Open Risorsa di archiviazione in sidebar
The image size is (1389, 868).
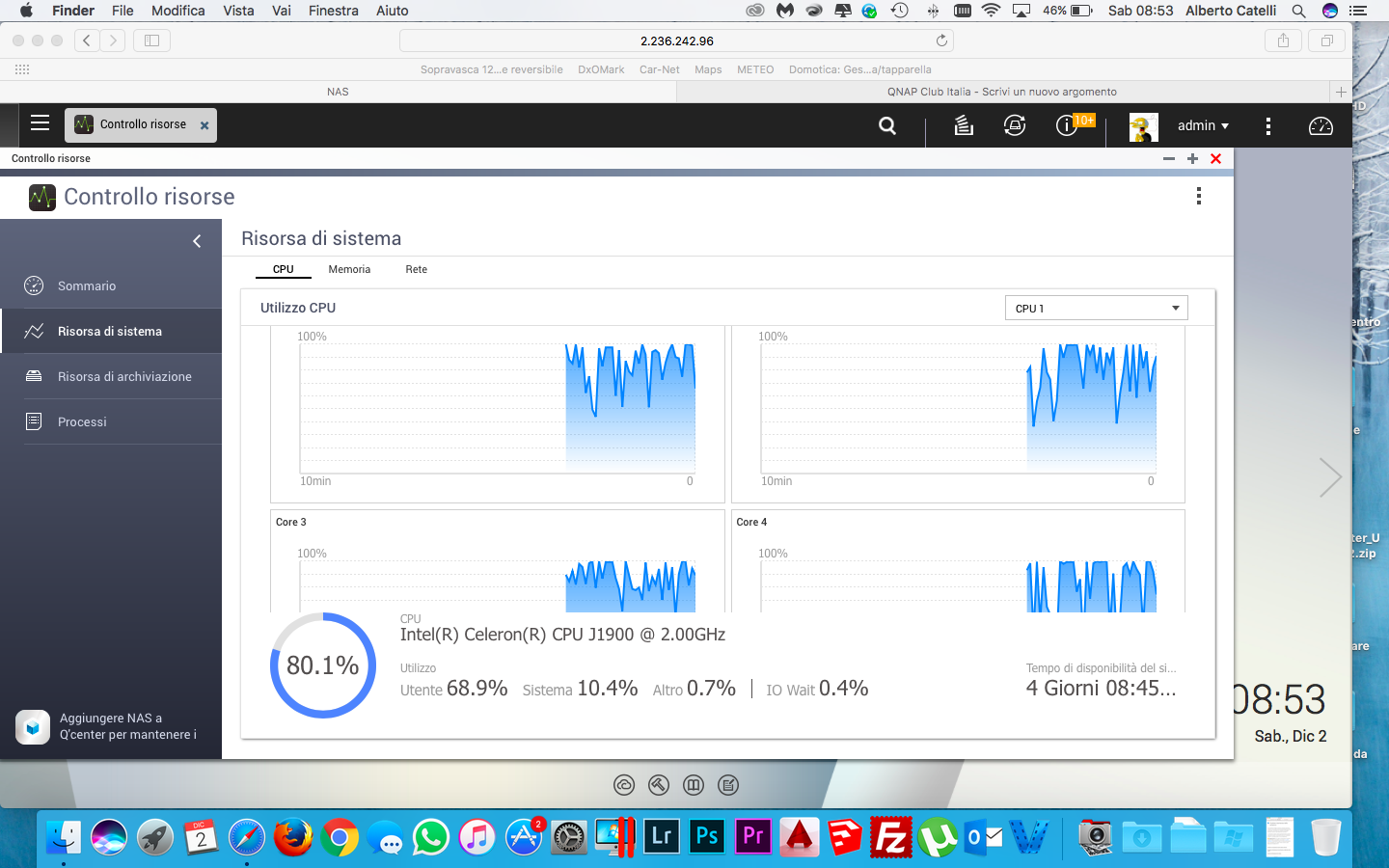123,376
